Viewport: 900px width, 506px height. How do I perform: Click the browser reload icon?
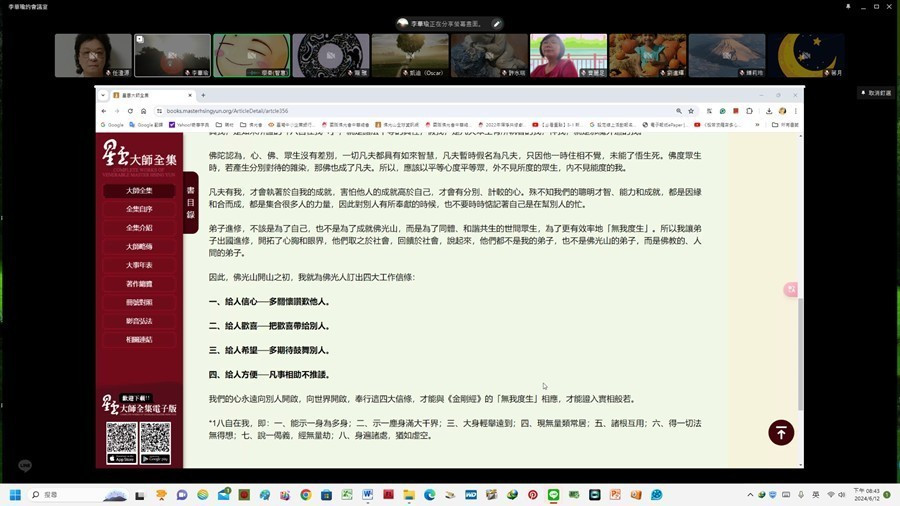coord(128,111)
